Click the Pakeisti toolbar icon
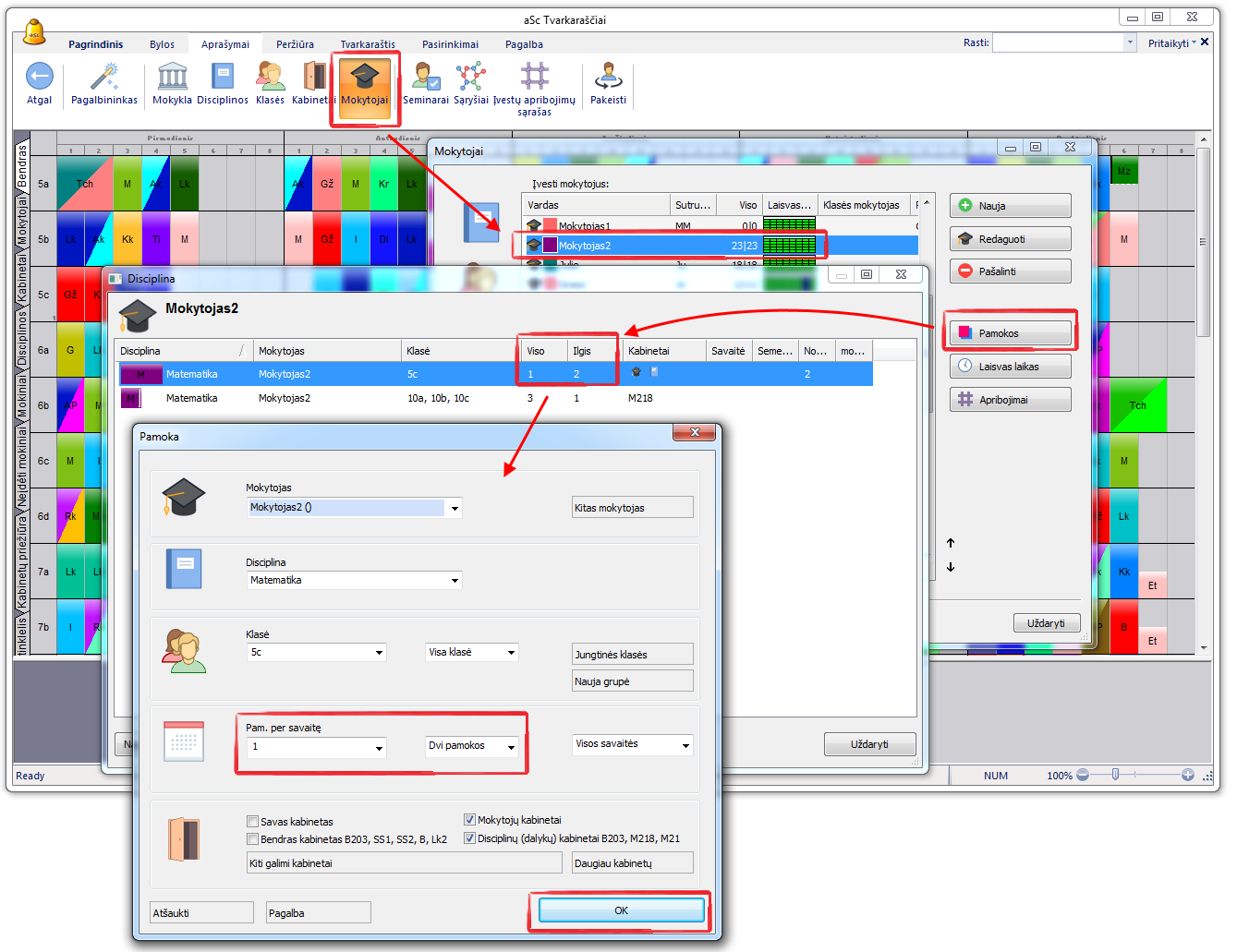The height and width of the screenshot is (952, 1237). tap(608, 77)
